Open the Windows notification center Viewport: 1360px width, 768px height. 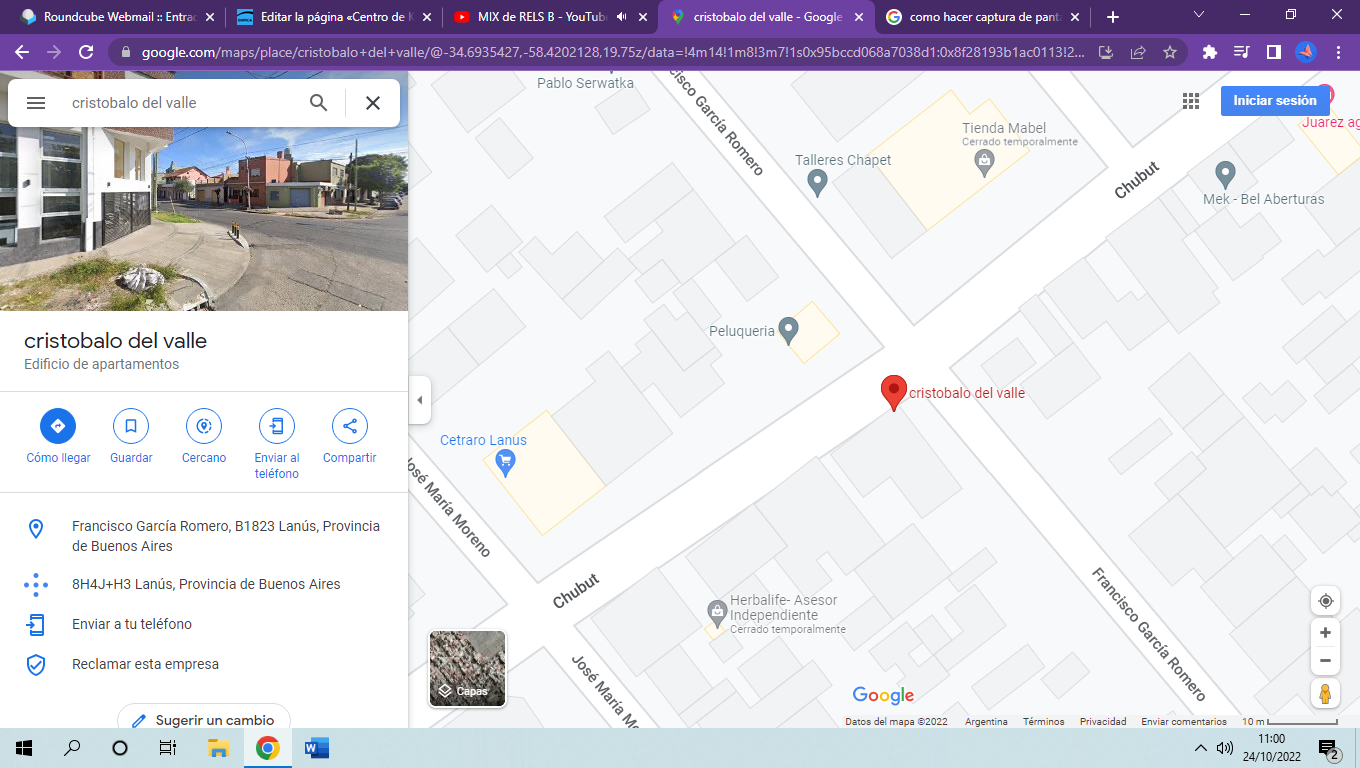click(x=1329, y=749)
